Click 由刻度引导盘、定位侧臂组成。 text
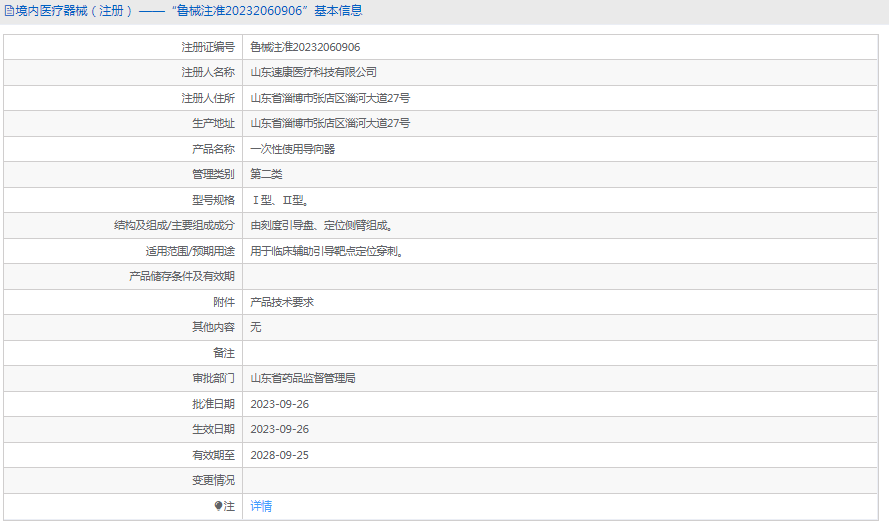The image size is (889, 527). click(x=322, y=225)
